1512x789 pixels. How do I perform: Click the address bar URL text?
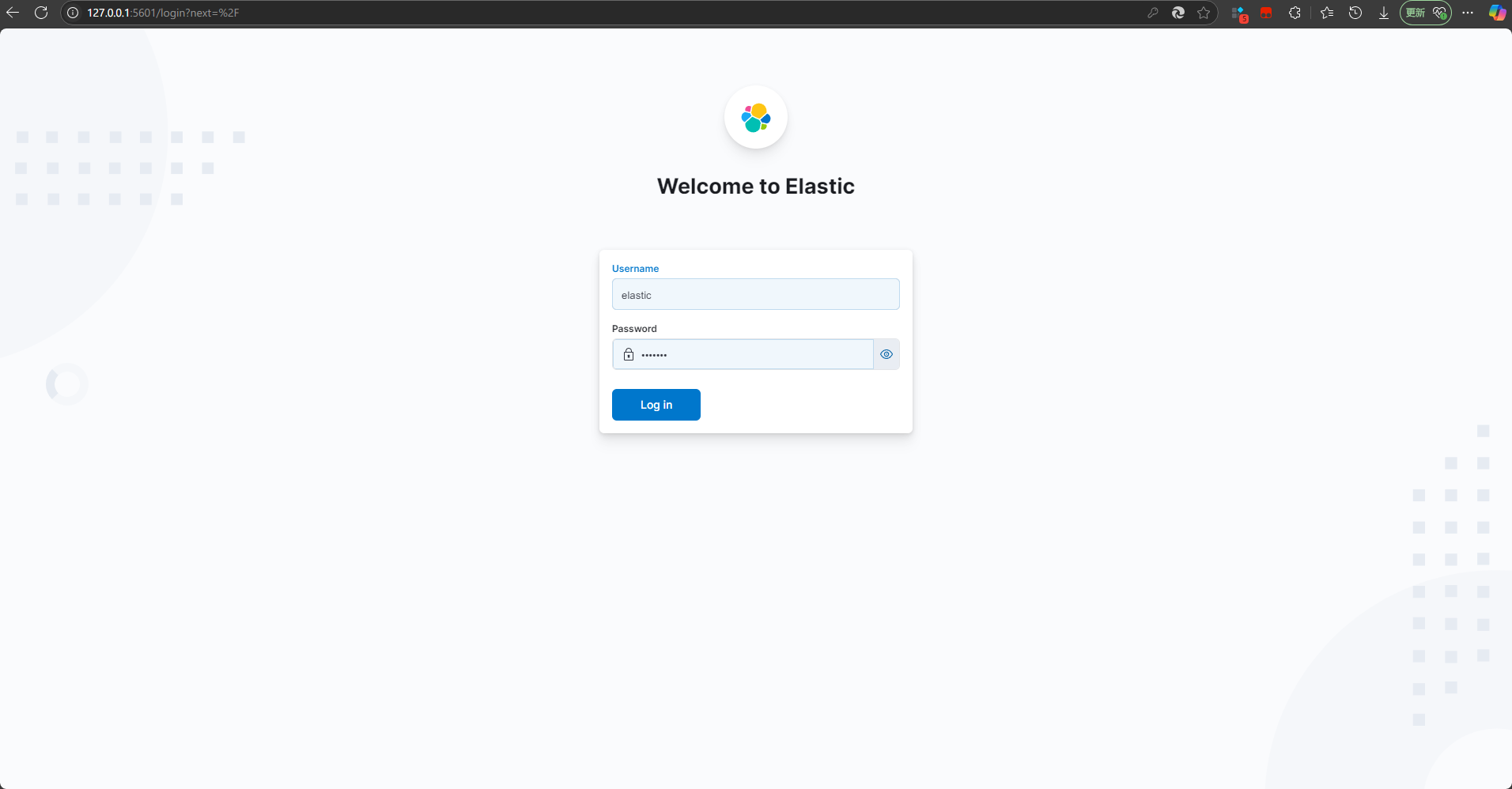(x=163, y=13)
